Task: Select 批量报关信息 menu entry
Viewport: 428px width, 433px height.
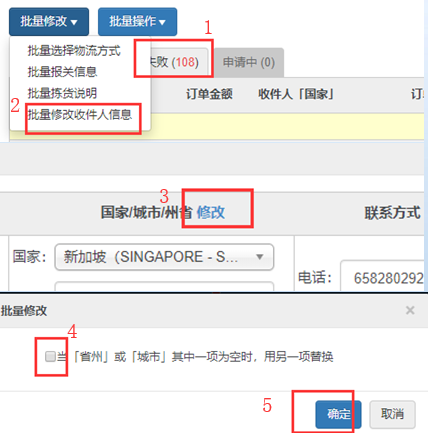Action: 62,72
